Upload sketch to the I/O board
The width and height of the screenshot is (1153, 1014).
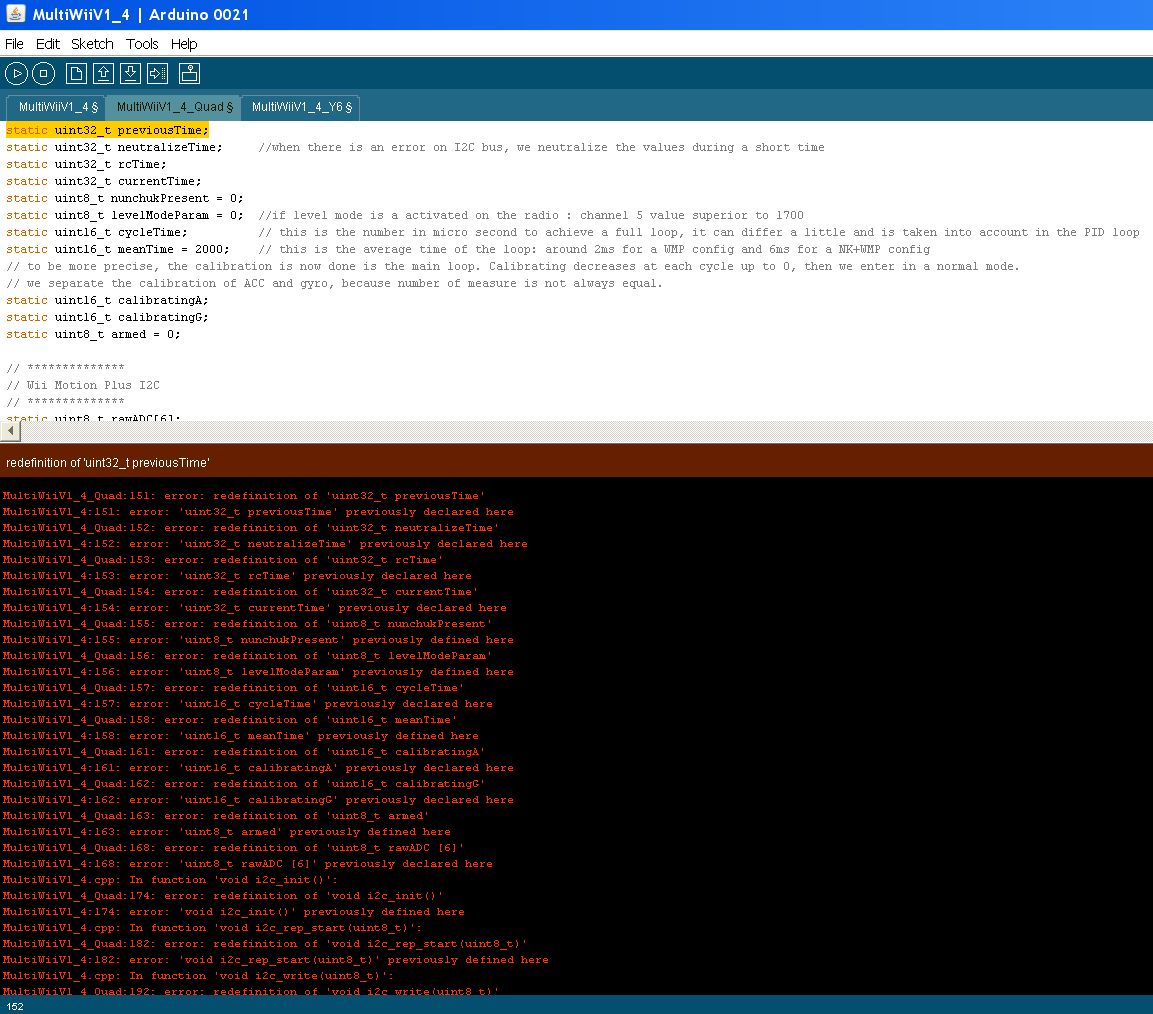coord(157,73)
